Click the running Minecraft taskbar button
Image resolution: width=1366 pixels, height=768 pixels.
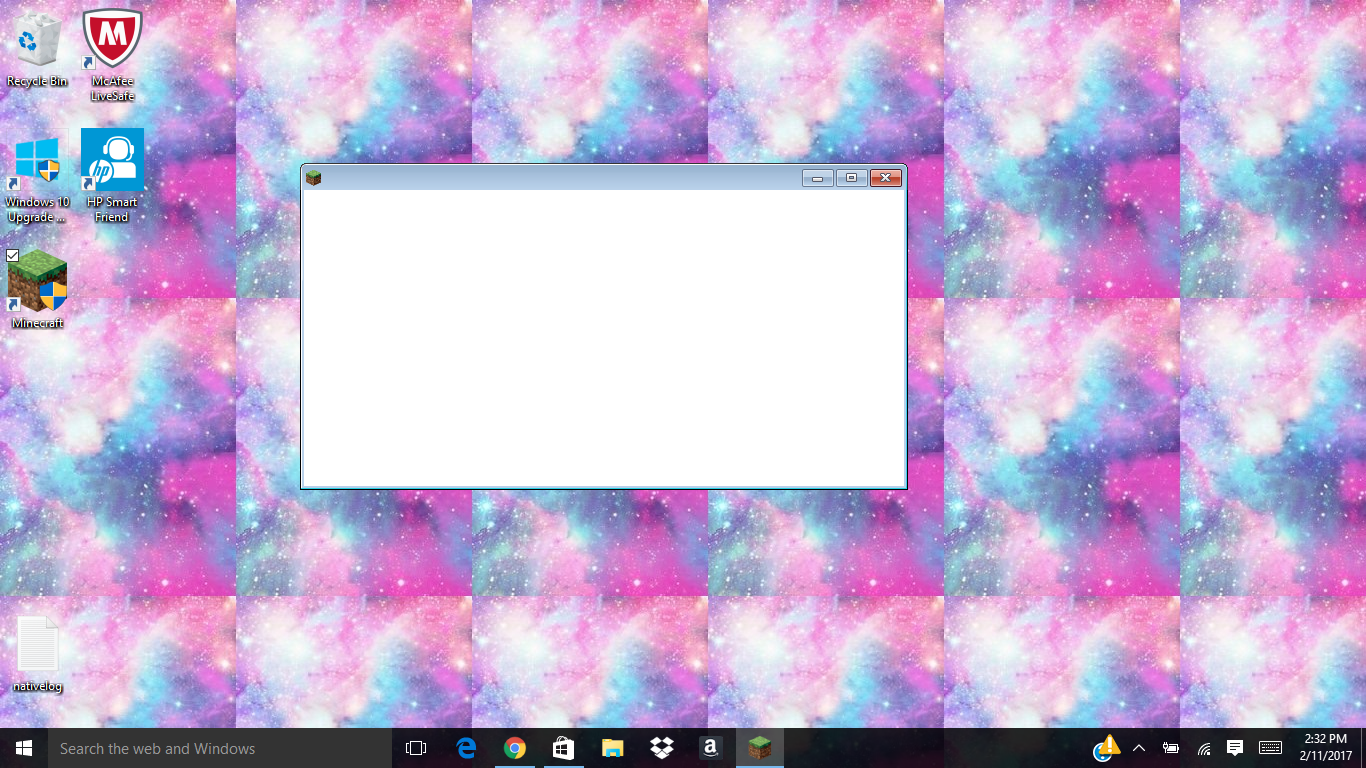tap(760, 748)
